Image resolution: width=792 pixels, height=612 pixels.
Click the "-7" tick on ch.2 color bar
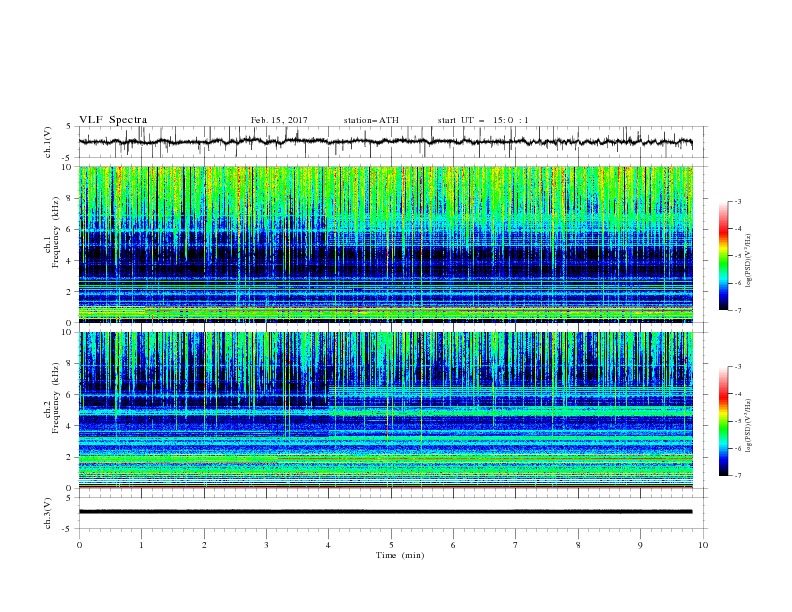(737, 476)
